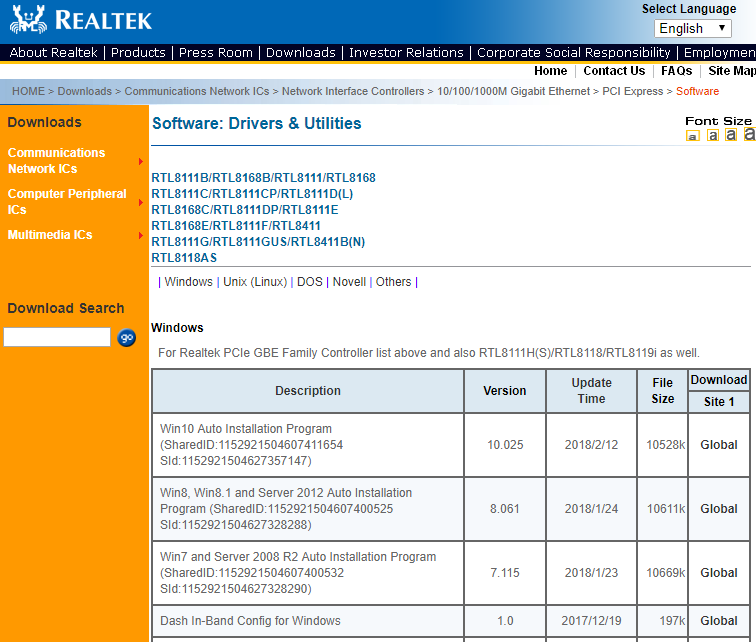This screenshot has height=642, width=756.
Task: Open About Realtek menu
Action: tap(53, 53)
